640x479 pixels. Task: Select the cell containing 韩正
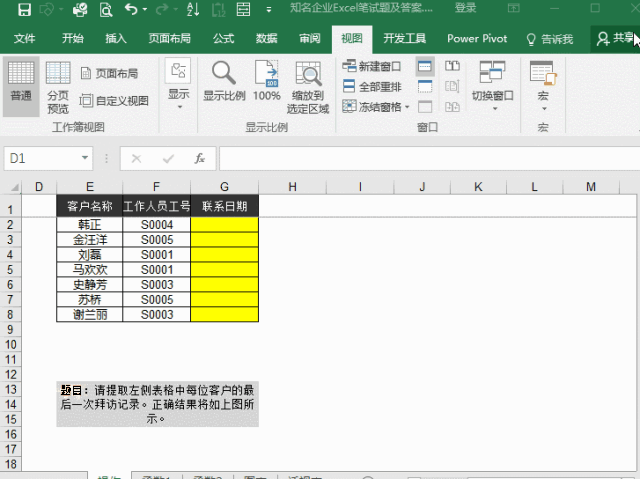90,224
